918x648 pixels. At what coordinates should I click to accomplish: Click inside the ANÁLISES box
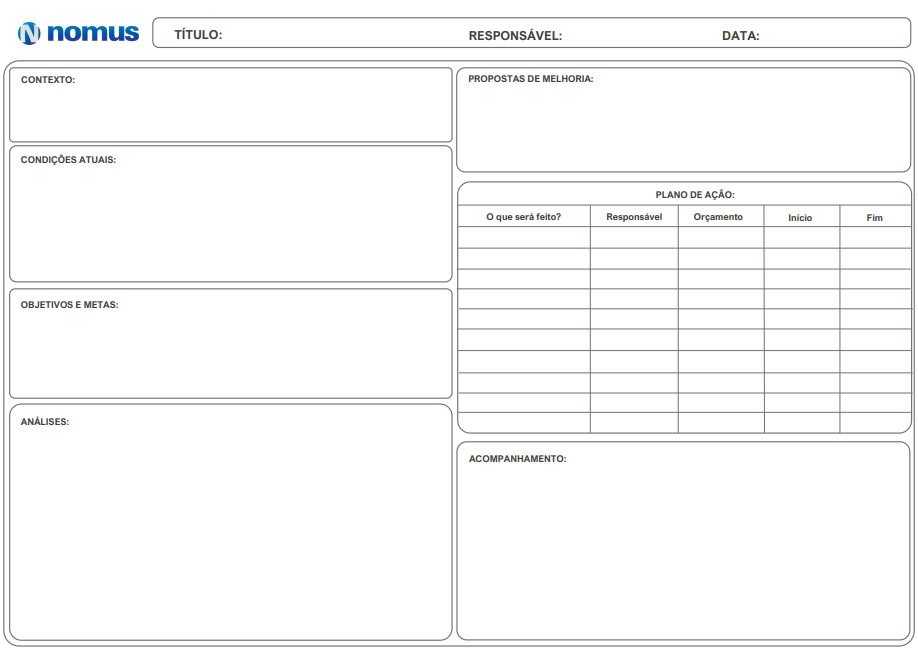[231, 522]
